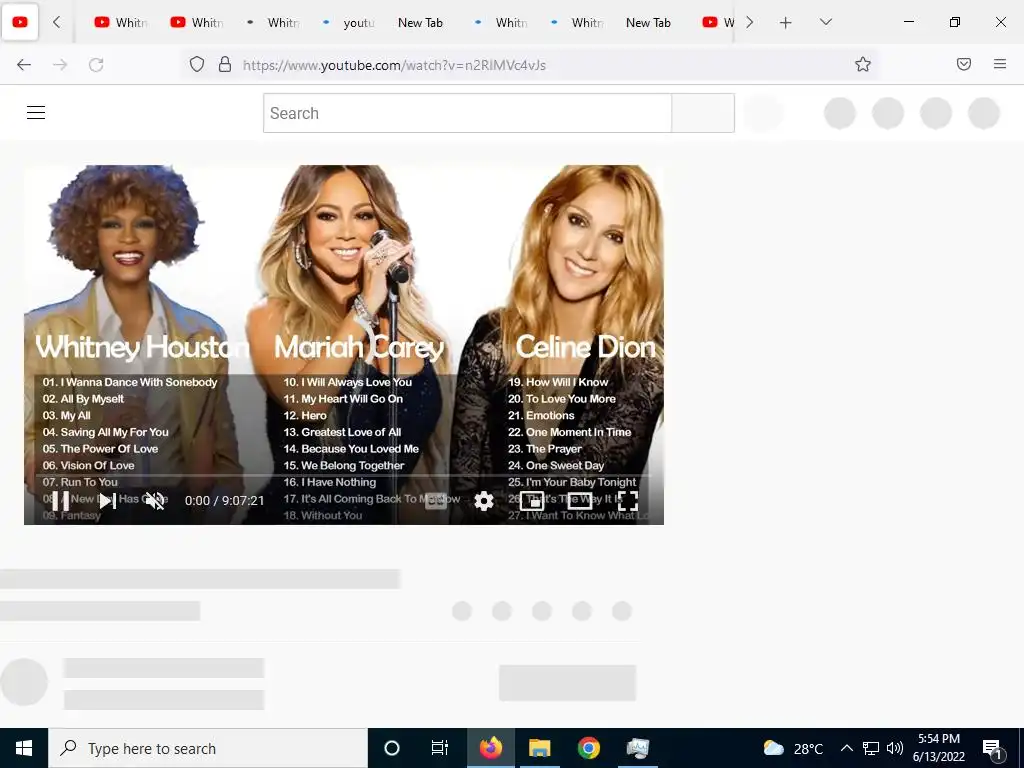Go back with the browser back arrow
The height and width of the screenshot is (768, 1024).
(24, 65)
